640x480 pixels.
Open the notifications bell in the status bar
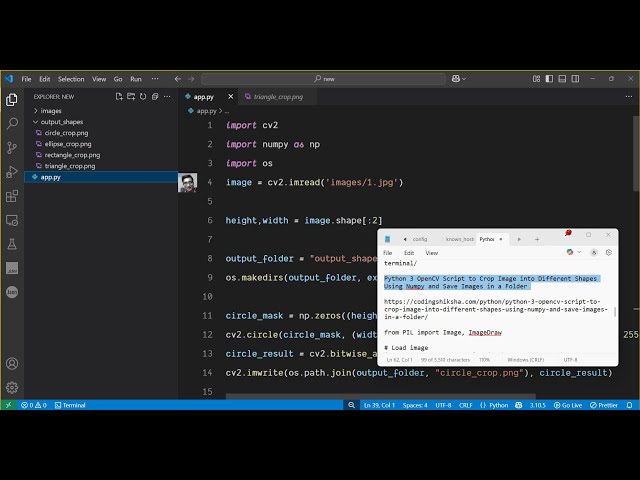pos(629,405)
